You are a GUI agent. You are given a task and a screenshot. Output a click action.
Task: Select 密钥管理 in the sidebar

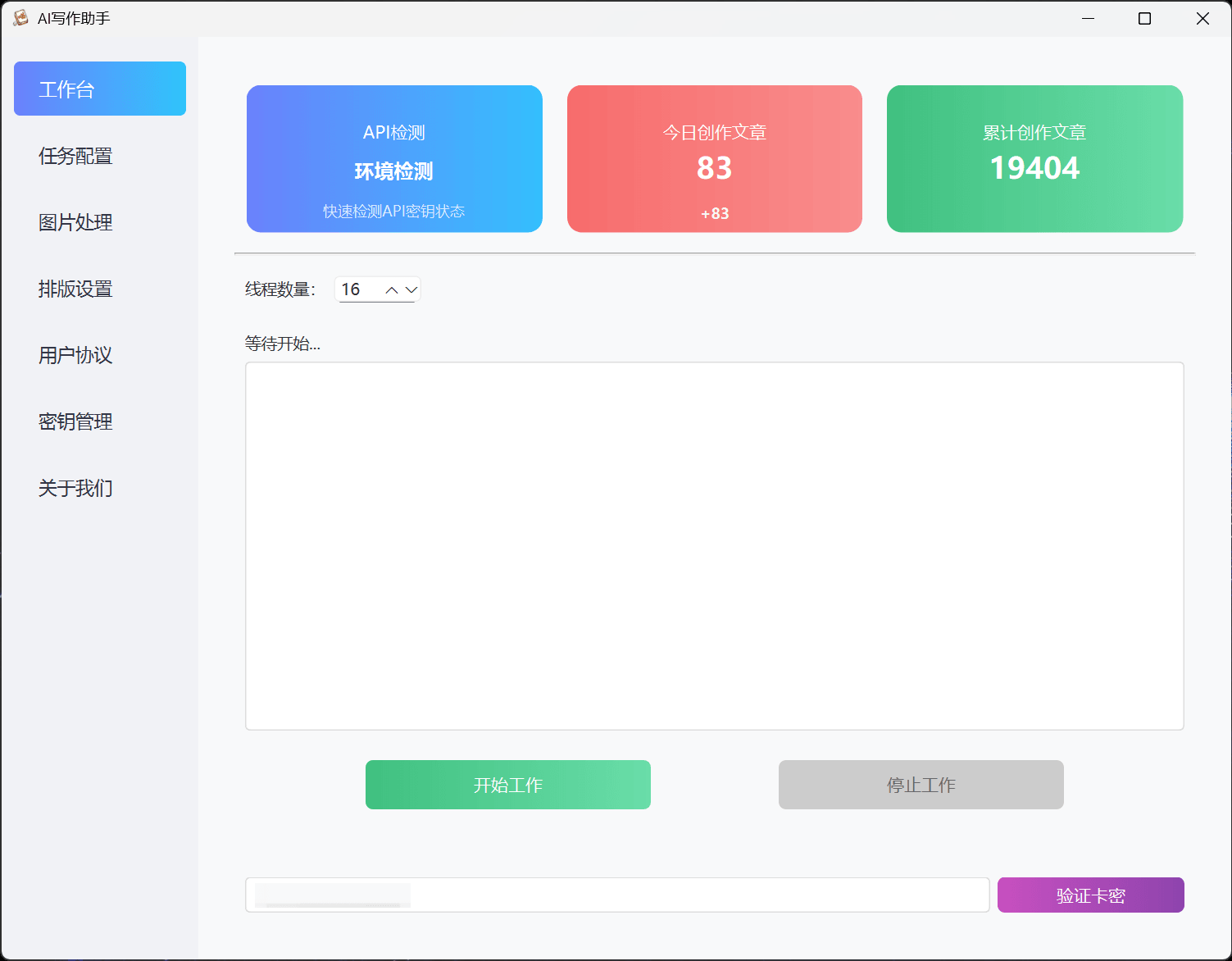[75, 421]
